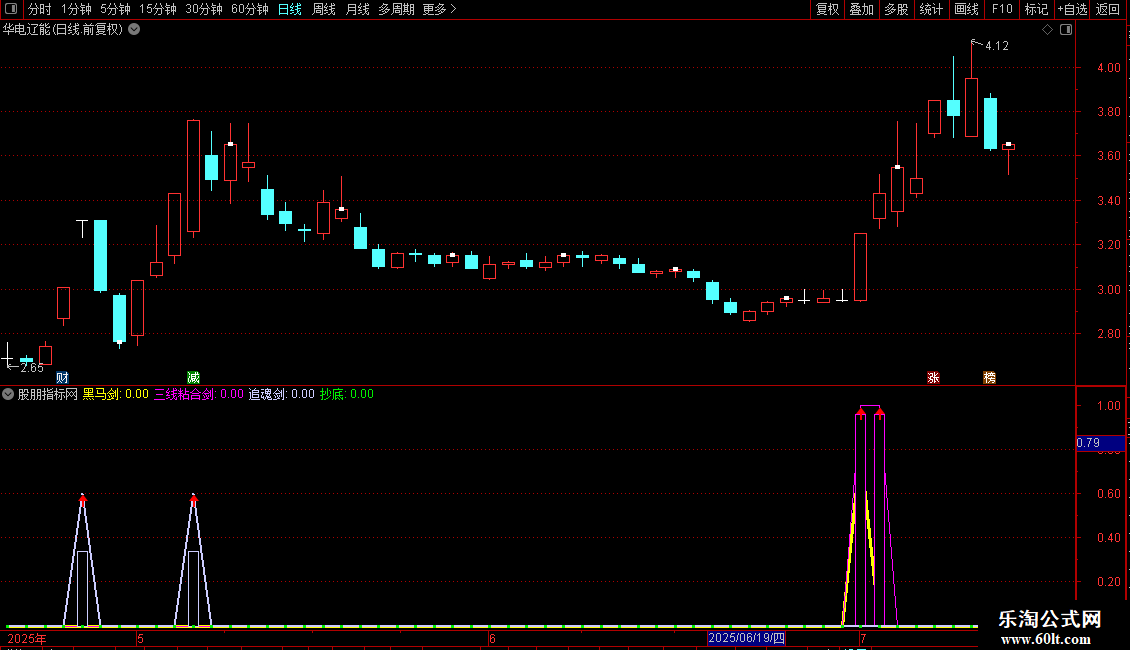Select the 60分钟 period

250,9
